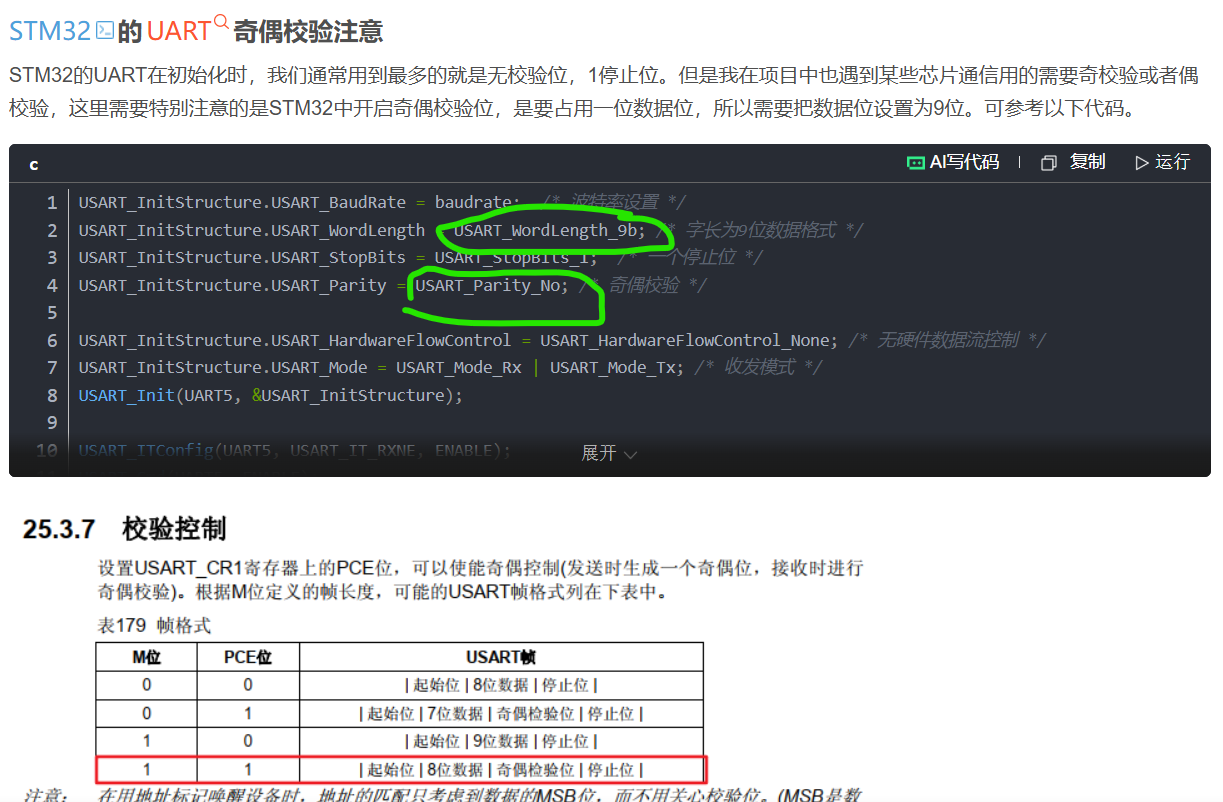
Task: Click the PCE位 table header
Action: (248, 657)
